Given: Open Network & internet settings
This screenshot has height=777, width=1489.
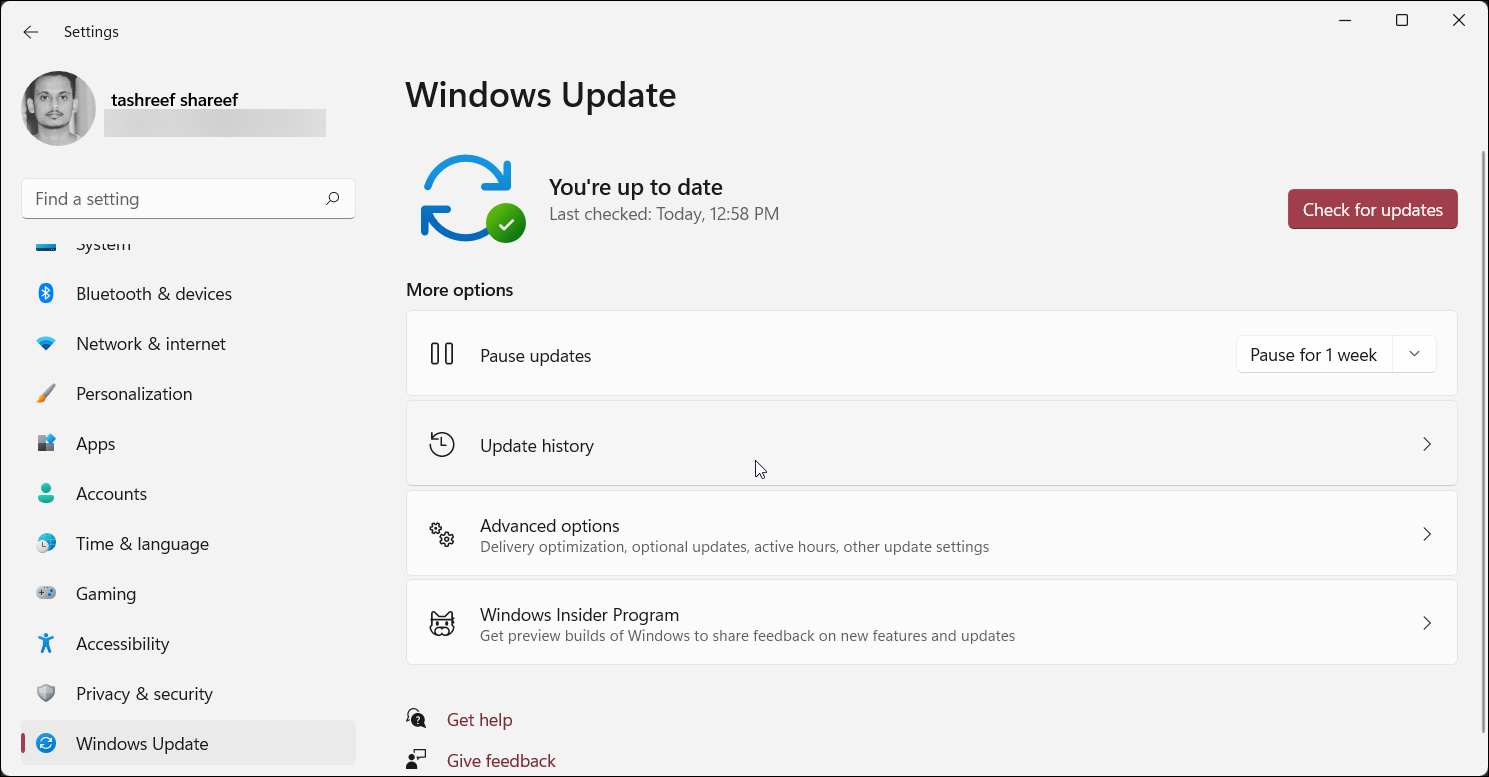Looking at the screenshot, I should 188,343.
